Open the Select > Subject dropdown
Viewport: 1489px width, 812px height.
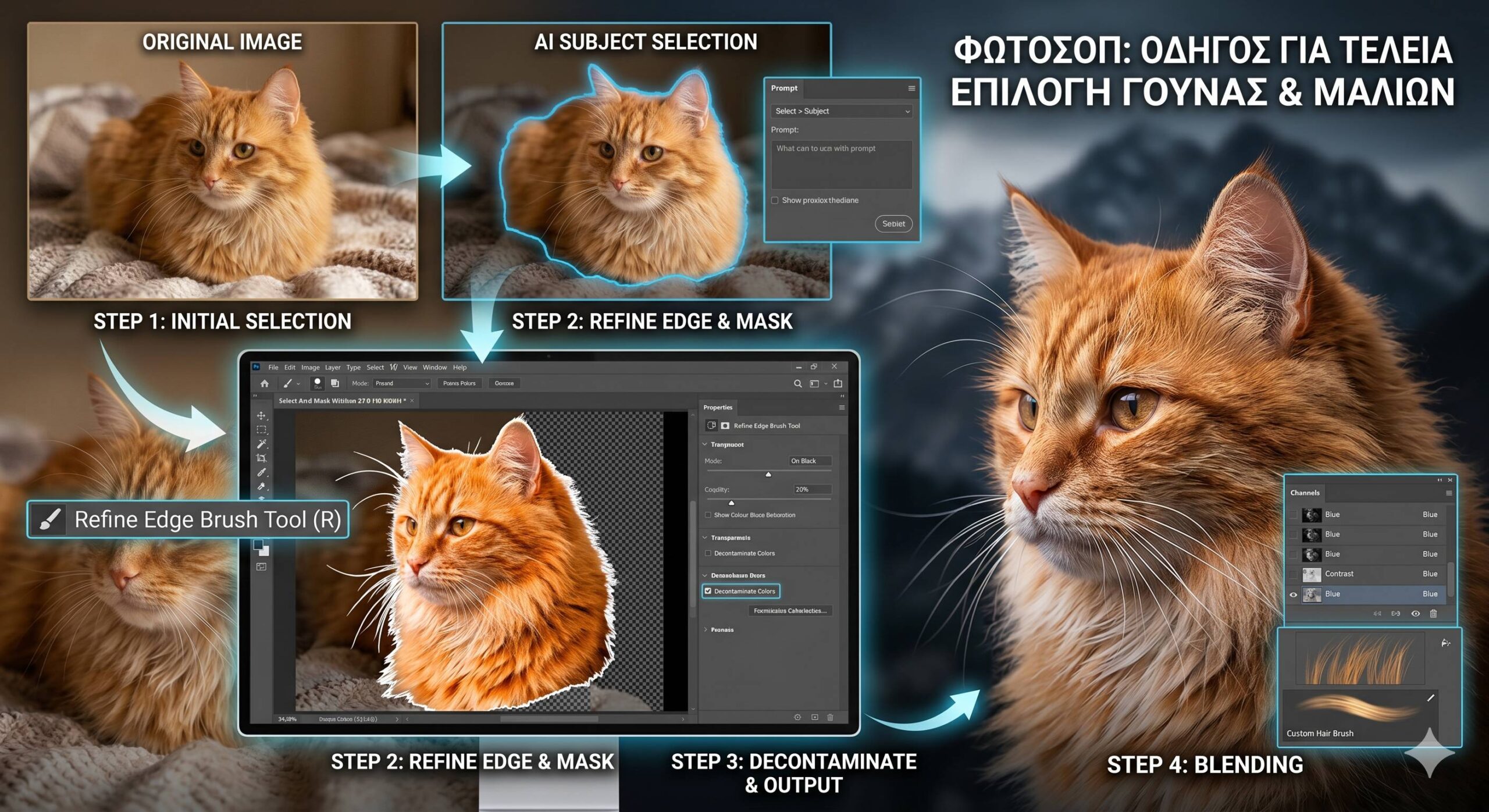pyautogui.click(x=842, y=111)
